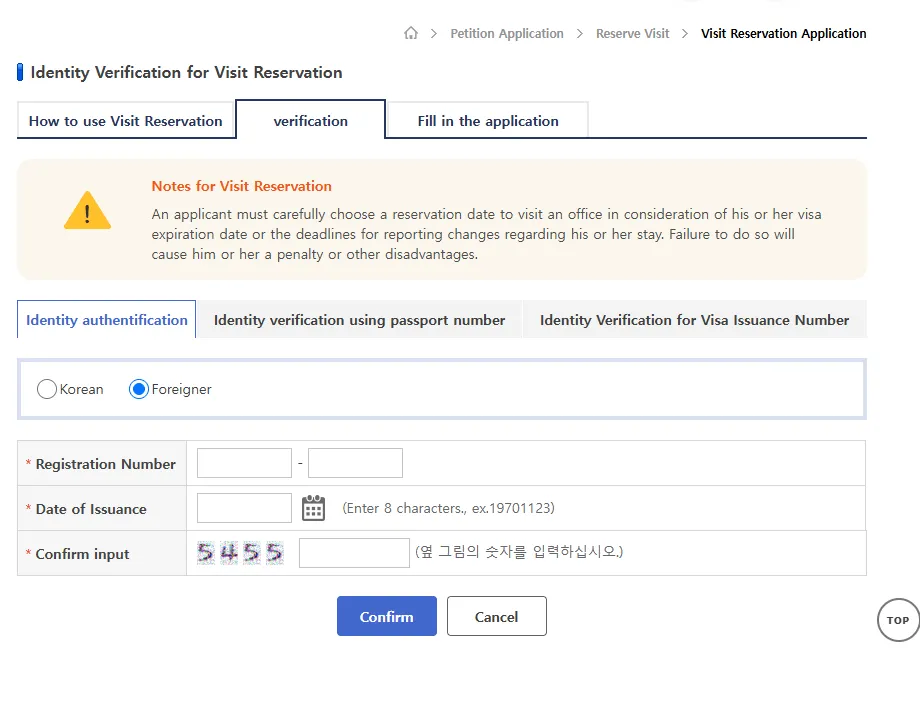Open the calendar date picker icon
This screenshot has height=722, width=920.
coord(313,508)
